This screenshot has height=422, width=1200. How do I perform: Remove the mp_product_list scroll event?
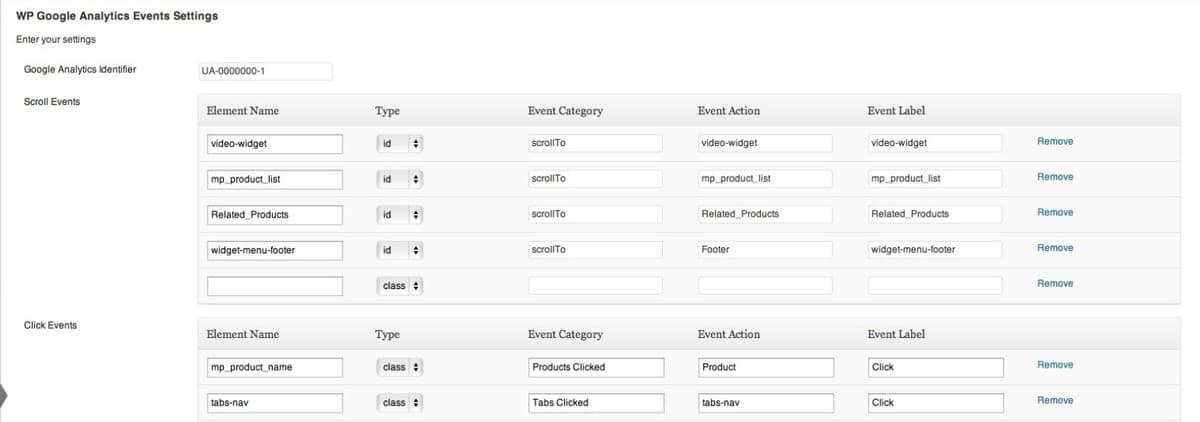click(1054, 177)
